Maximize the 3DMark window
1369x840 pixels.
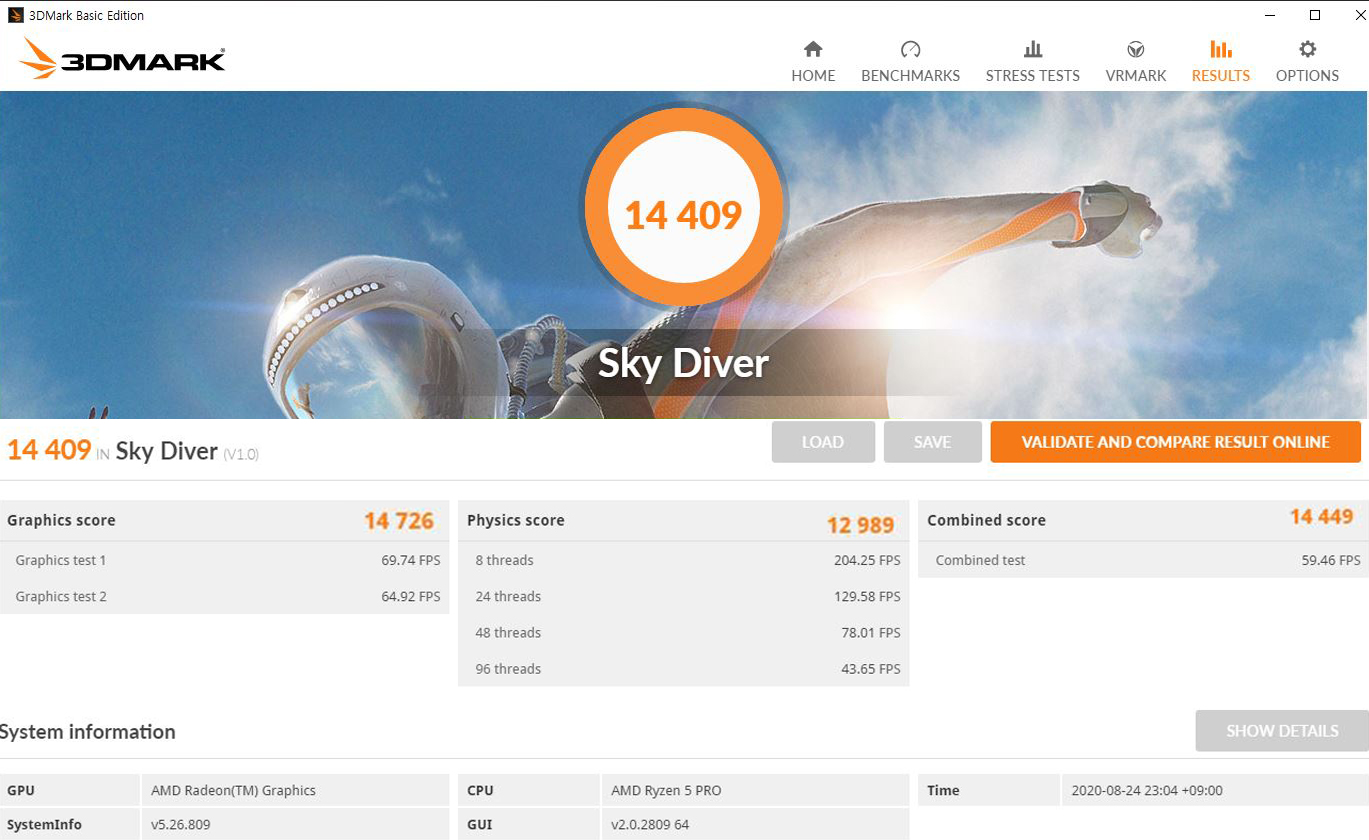[x=1315, y=15]
